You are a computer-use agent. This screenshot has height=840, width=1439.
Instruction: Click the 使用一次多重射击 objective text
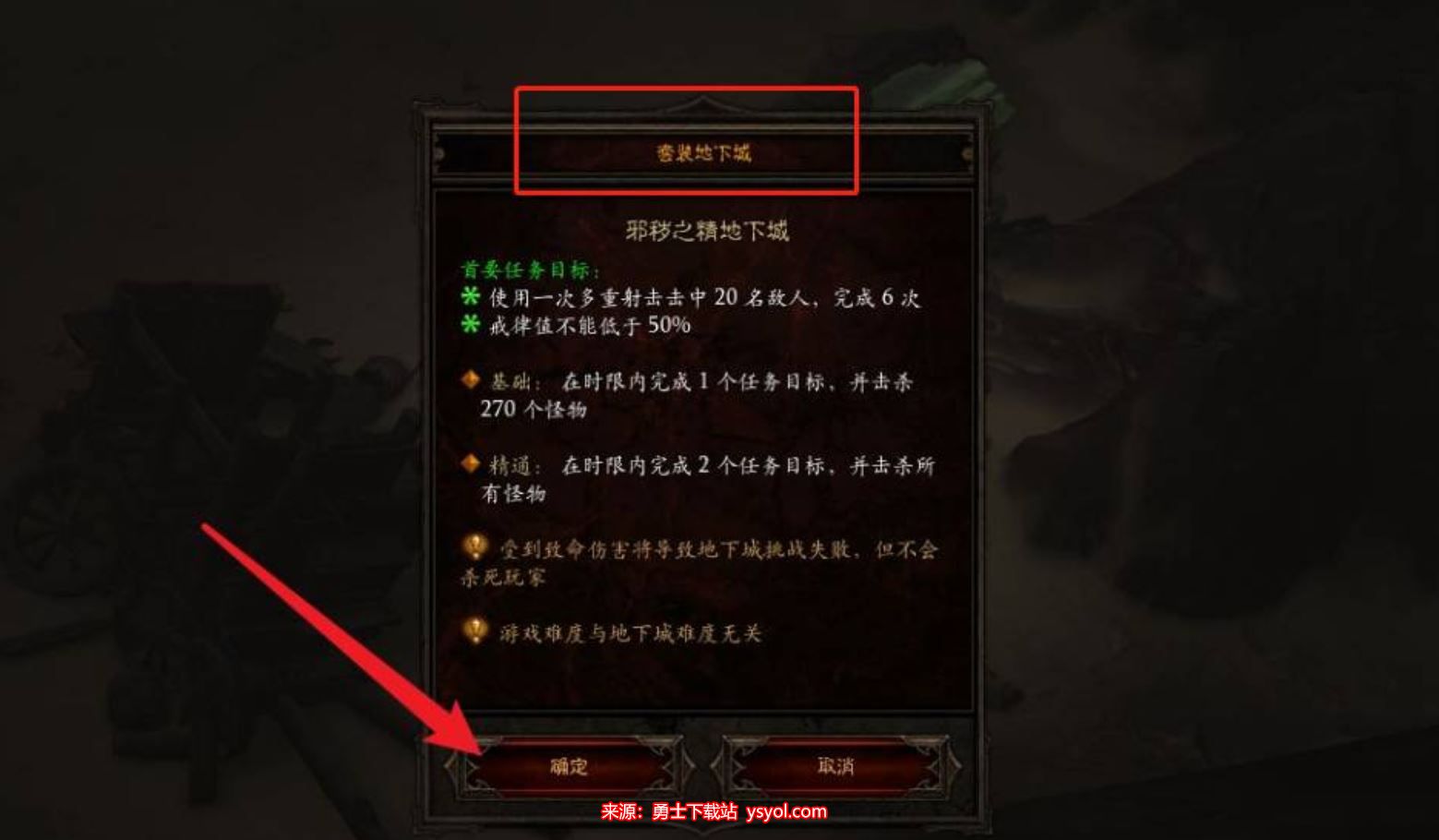[x=704, y=297]
